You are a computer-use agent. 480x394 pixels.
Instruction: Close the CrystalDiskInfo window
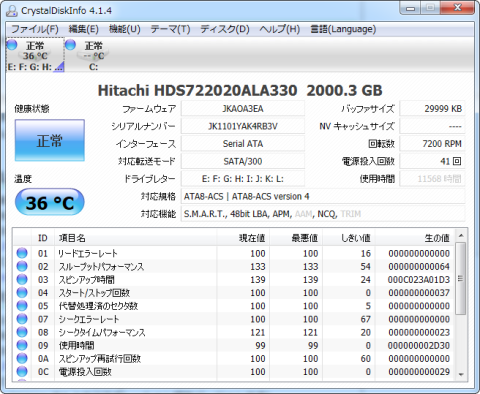[458, 8]
